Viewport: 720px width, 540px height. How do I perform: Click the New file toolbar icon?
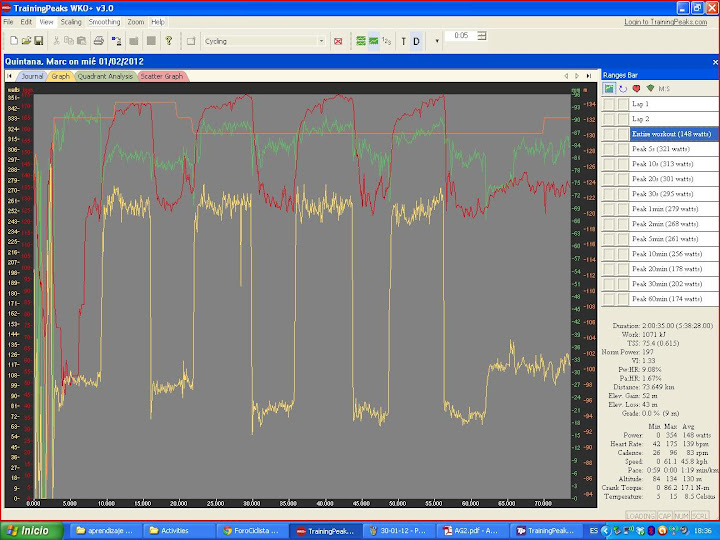point(14,41)
